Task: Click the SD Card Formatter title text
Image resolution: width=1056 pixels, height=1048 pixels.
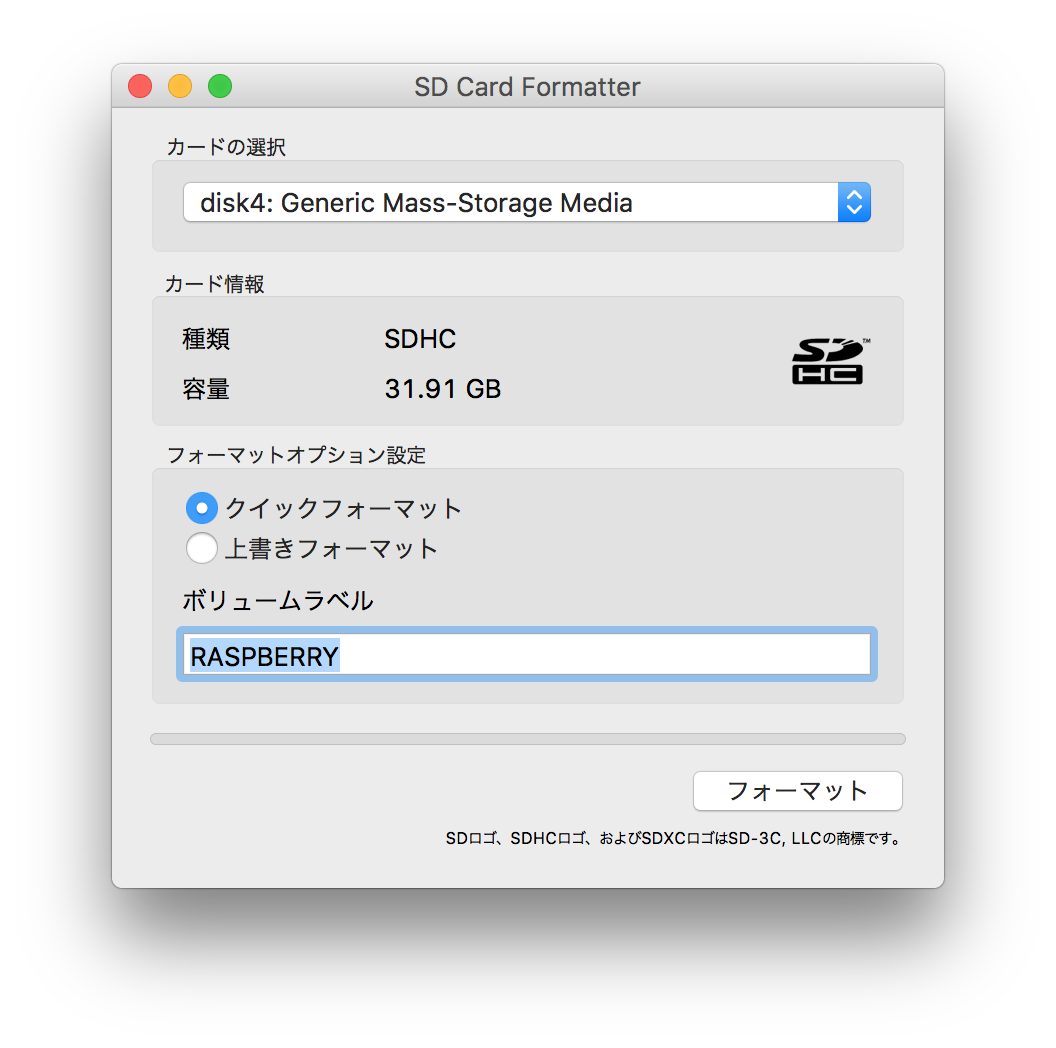Action: coord(527,87)
